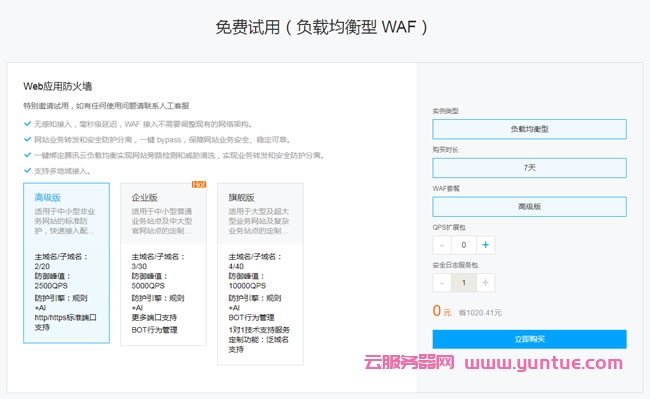
Task: Click the QPS扩展包 quantity field
Action: [464, 245]
